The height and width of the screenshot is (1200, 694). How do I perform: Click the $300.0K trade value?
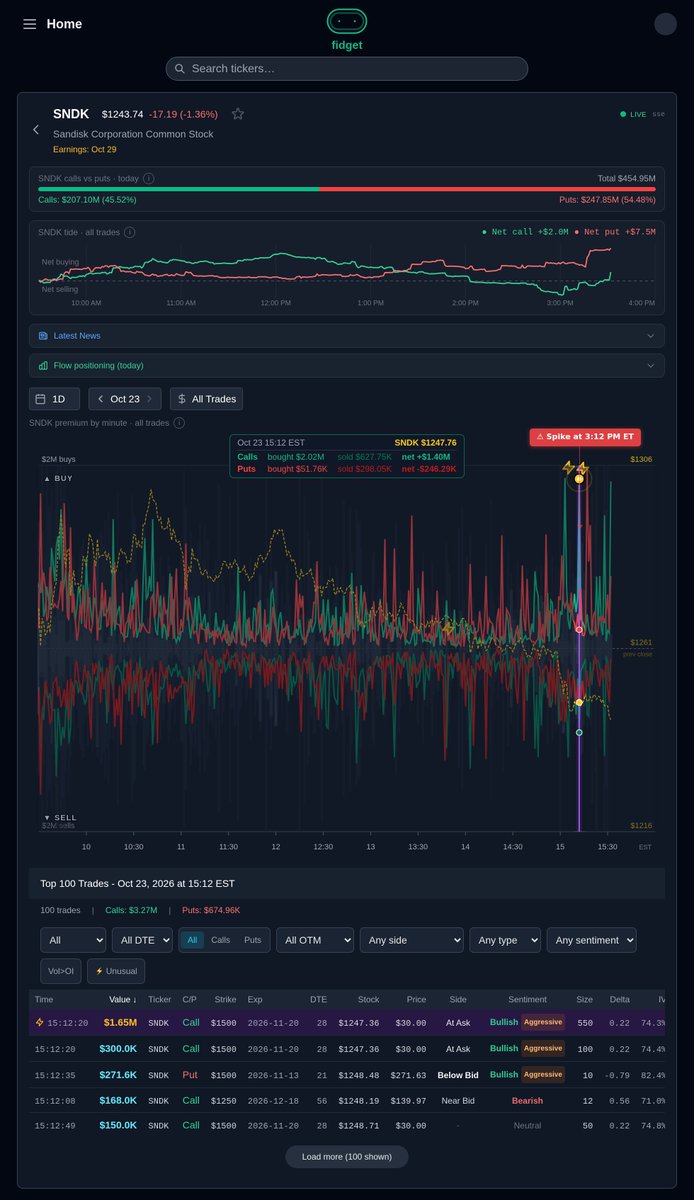[119, 1049]
